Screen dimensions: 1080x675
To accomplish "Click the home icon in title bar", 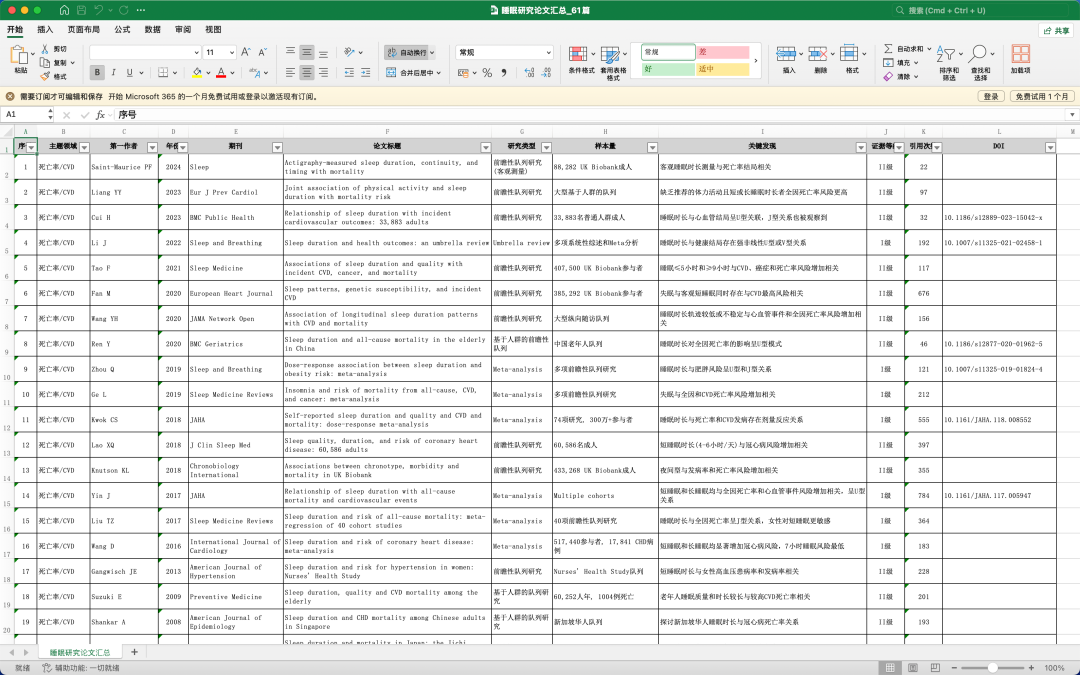I will click(64, 10).
